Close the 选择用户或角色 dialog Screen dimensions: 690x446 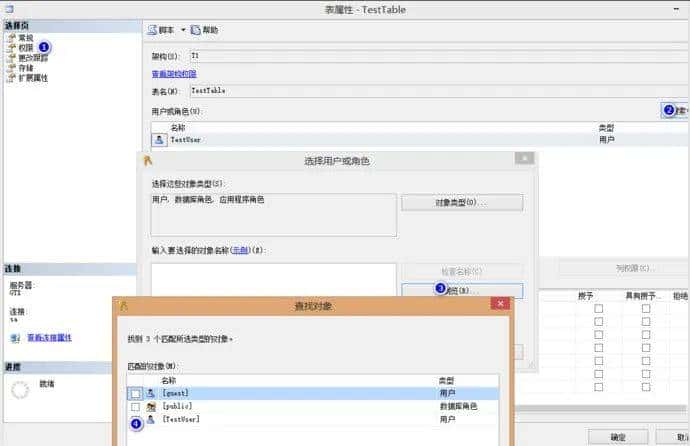point(525,158)
